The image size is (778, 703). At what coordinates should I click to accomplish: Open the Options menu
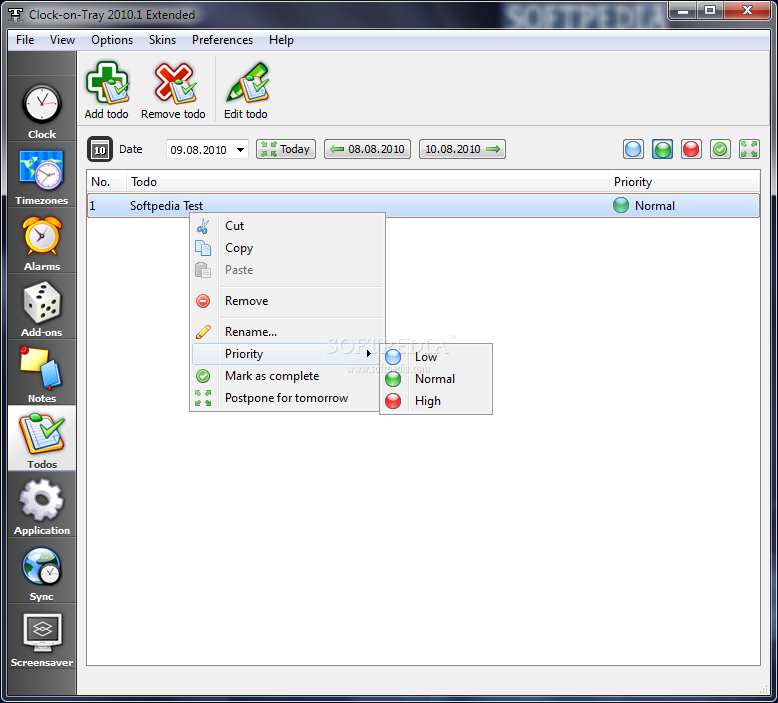(x=112, y=40)
